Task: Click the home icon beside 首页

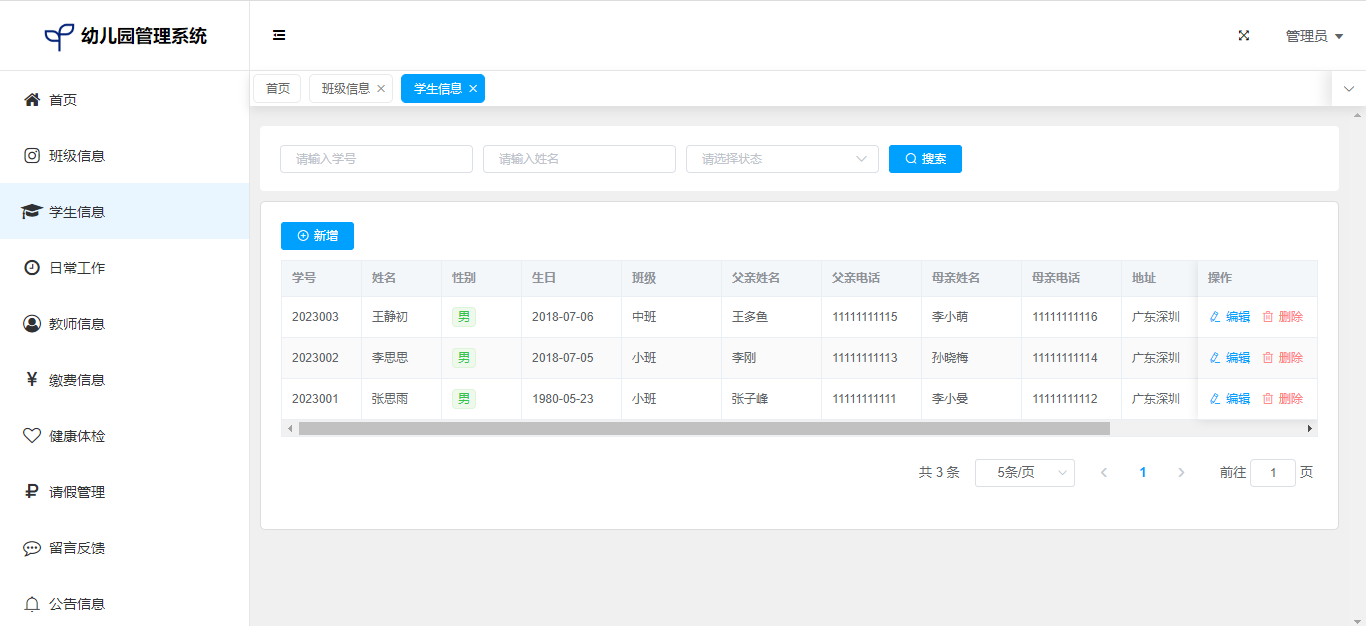Action: coord(32,100)
